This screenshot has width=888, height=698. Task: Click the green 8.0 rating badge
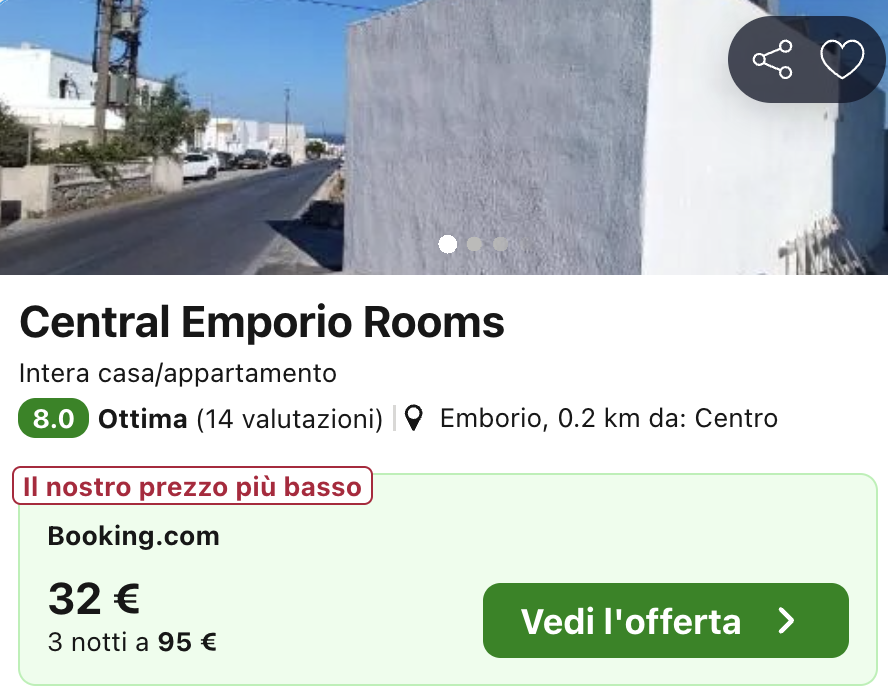click(53, 418)
